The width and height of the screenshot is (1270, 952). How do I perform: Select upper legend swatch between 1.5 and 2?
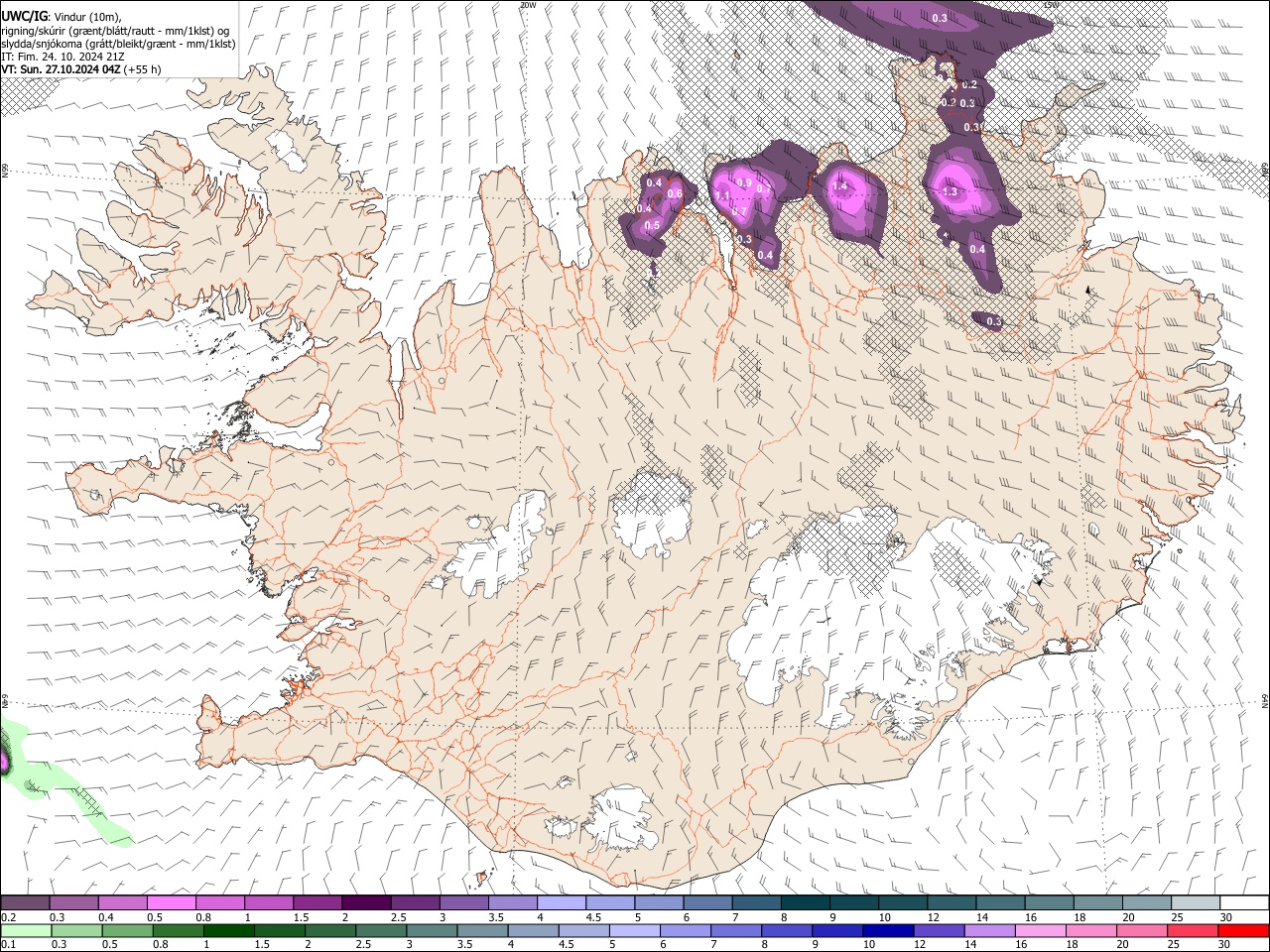[x=317, y=903]
